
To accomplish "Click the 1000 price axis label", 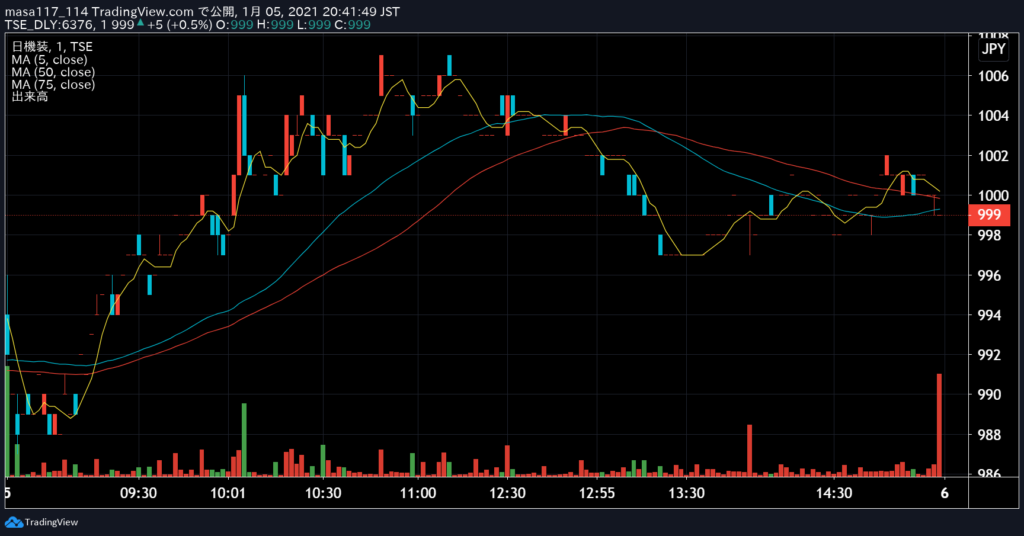I will pos(993,196).
